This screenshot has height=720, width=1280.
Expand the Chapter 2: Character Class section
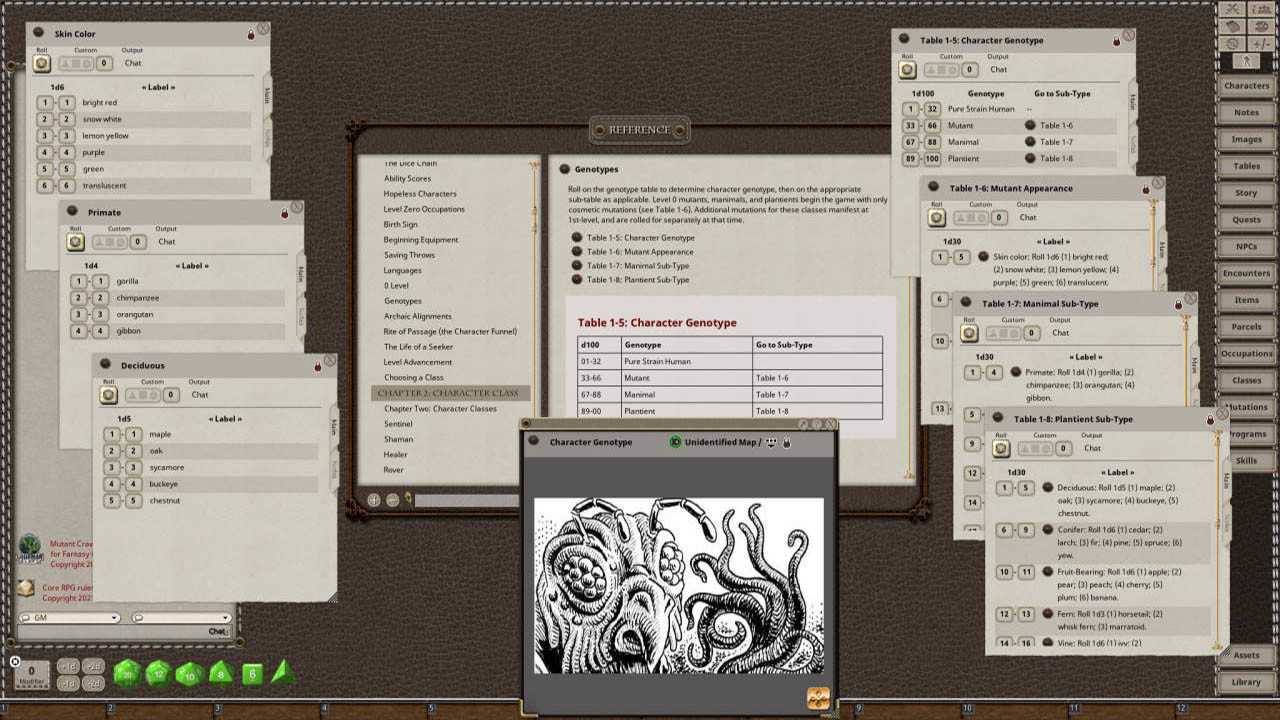448,393
